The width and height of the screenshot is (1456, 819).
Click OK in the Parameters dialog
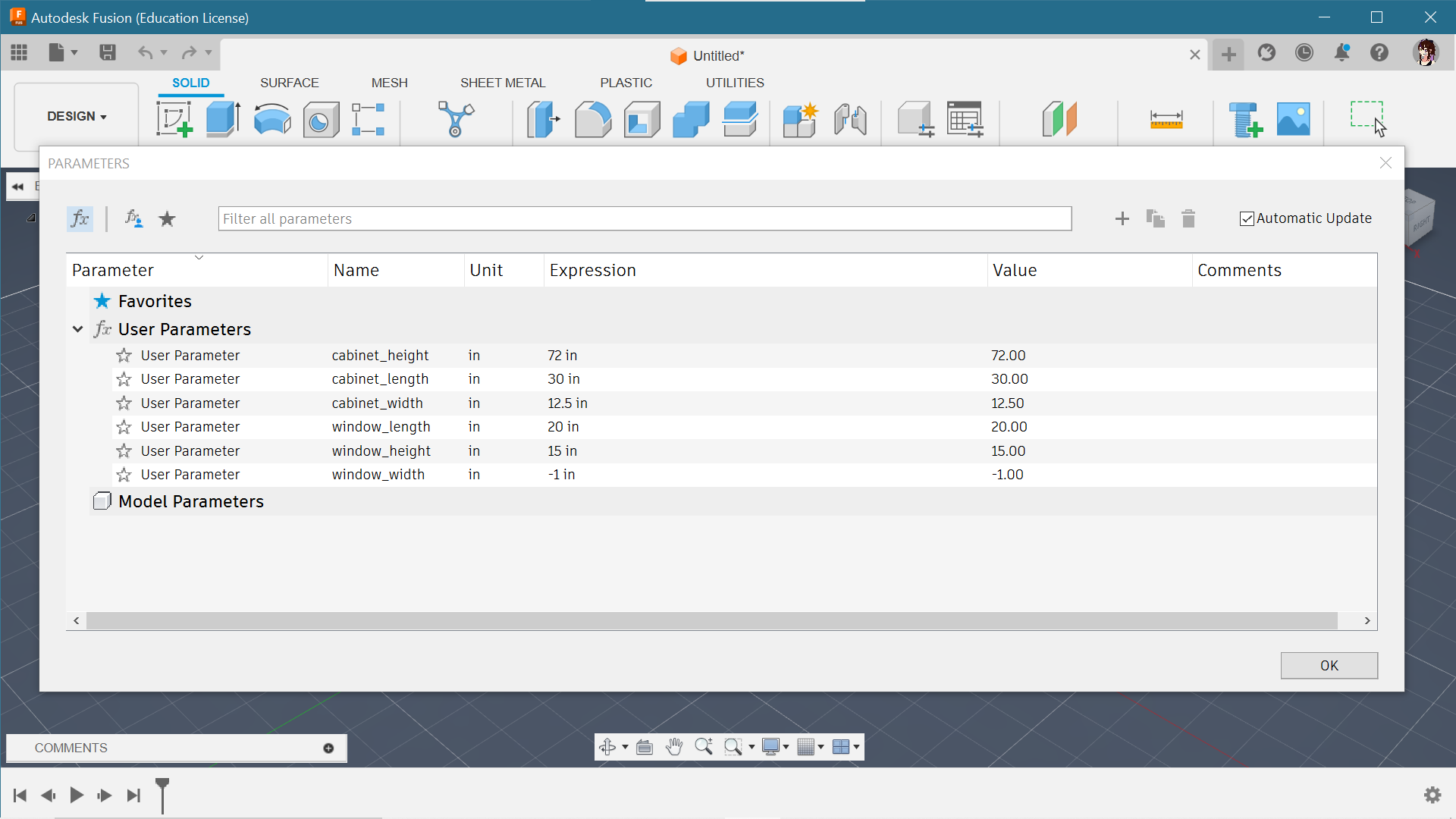pos(1329,666)
